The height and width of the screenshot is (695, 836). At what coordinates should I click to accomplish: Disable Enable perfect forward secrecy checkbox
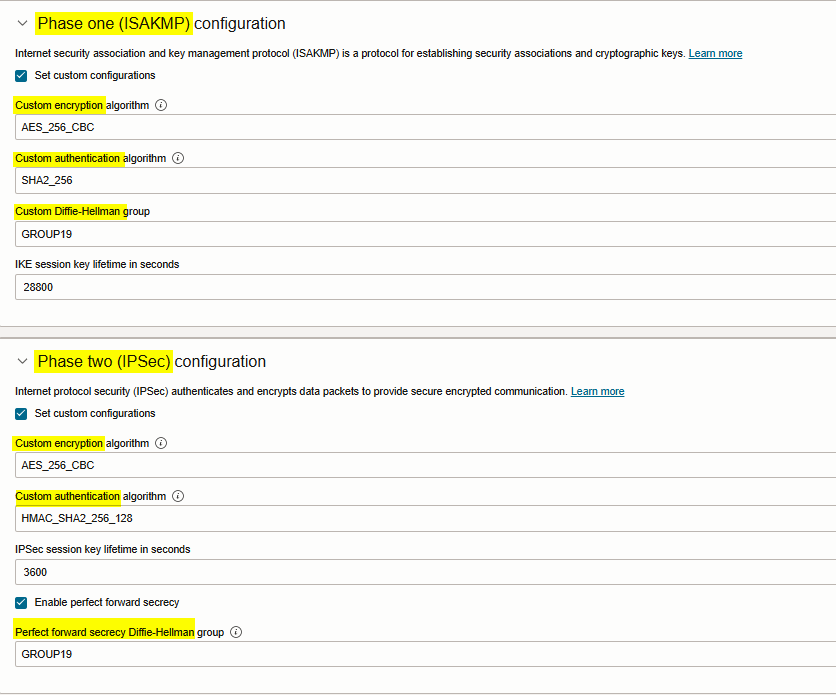21,603
